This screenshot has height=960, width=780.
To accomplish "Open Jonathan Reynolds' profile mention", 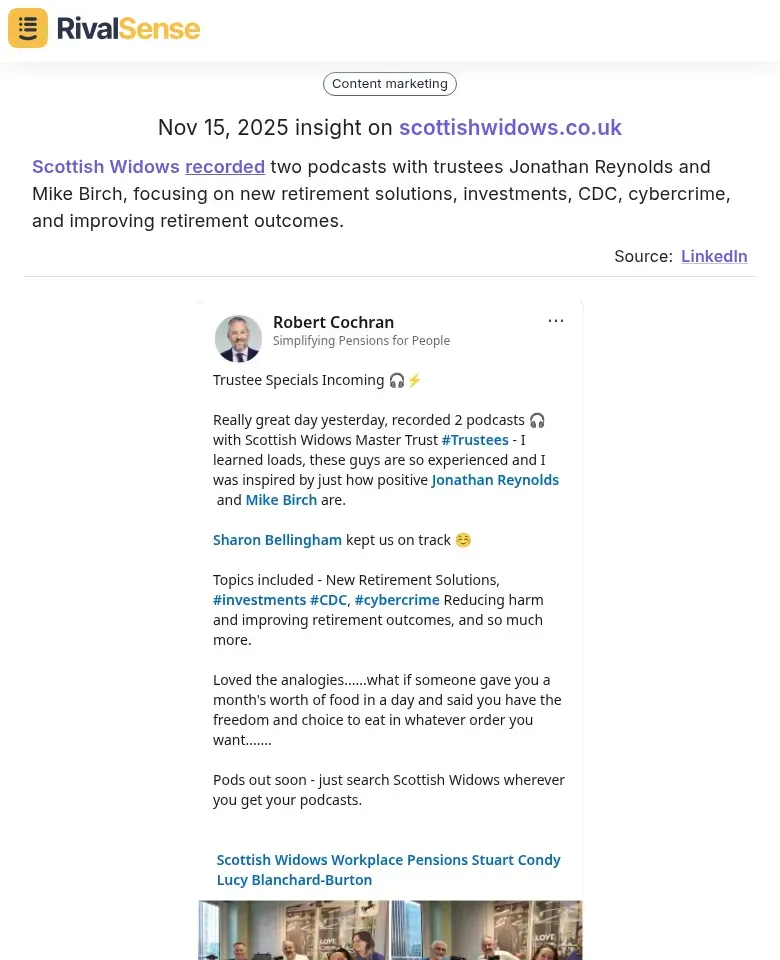I will coord(495,479).
